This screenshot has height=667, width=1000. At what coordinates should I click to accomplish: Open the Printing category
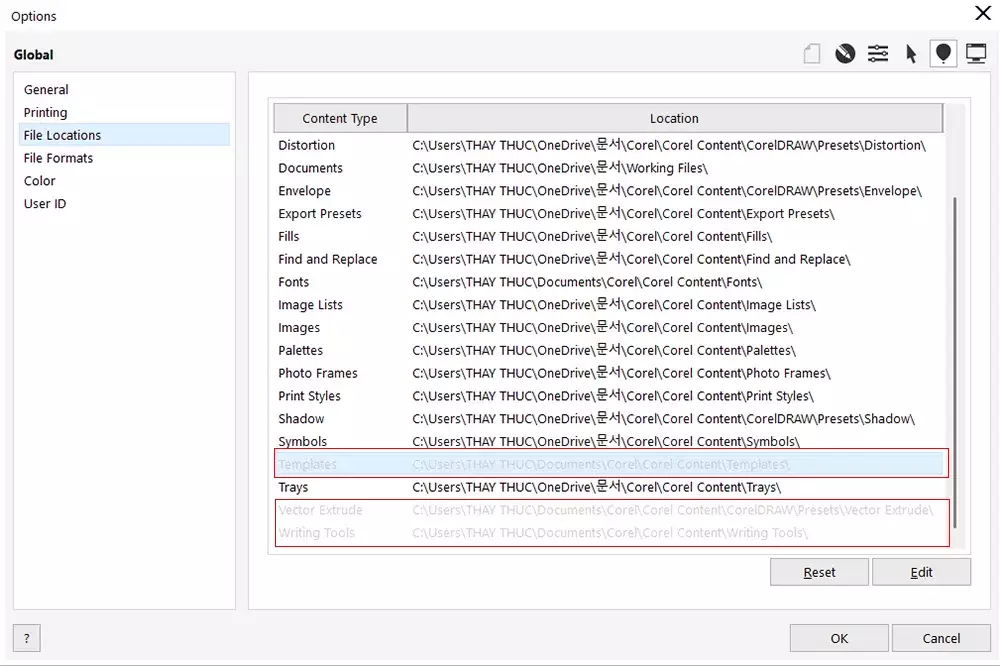coord(46,113)
